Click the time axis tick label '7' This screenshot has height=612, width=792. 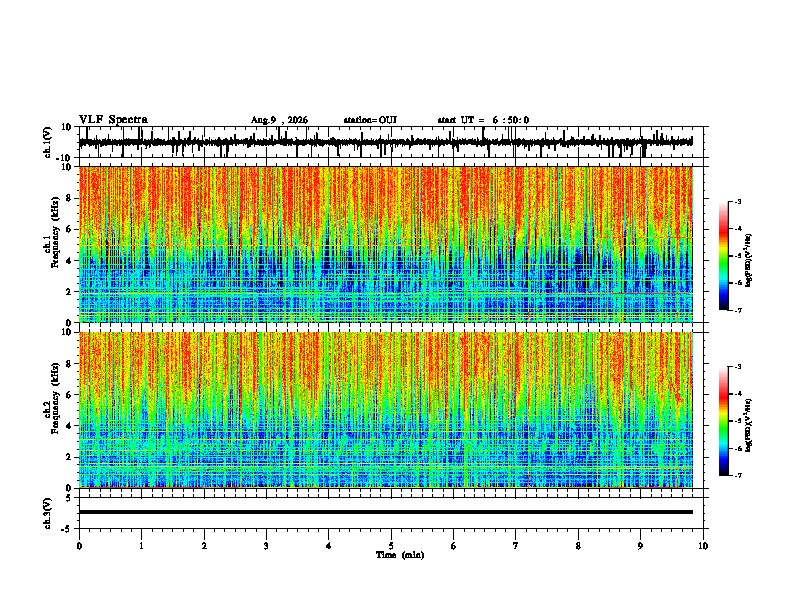[x=516, y=546]
